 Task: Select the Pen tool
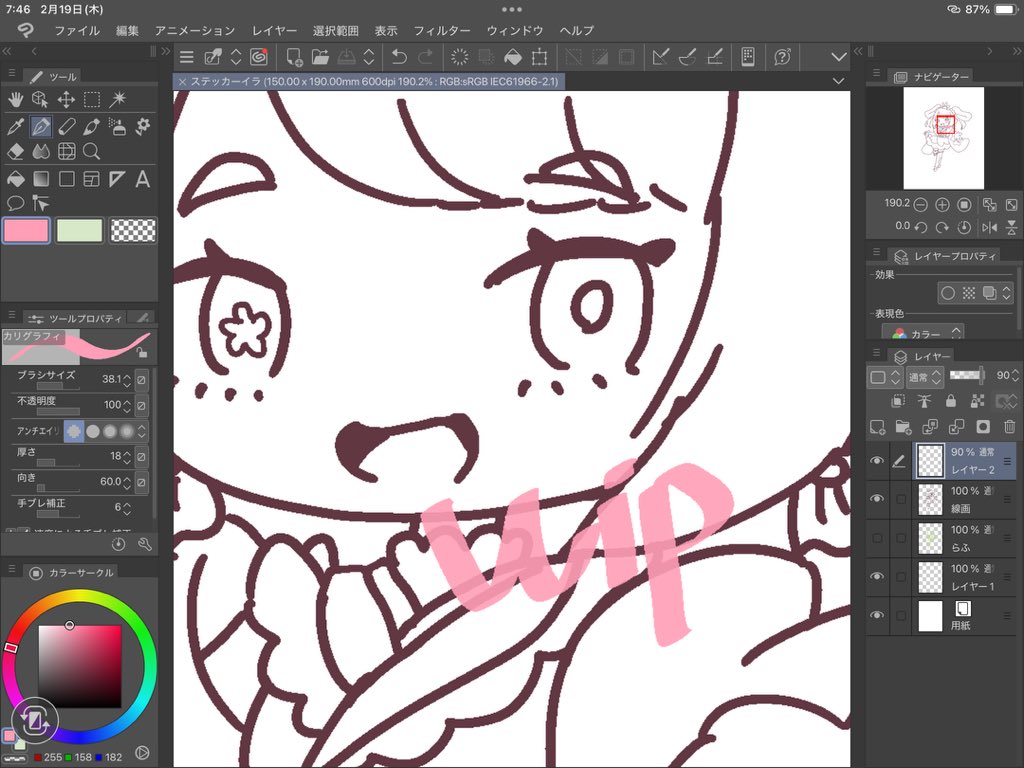click(x=40, y=126)
